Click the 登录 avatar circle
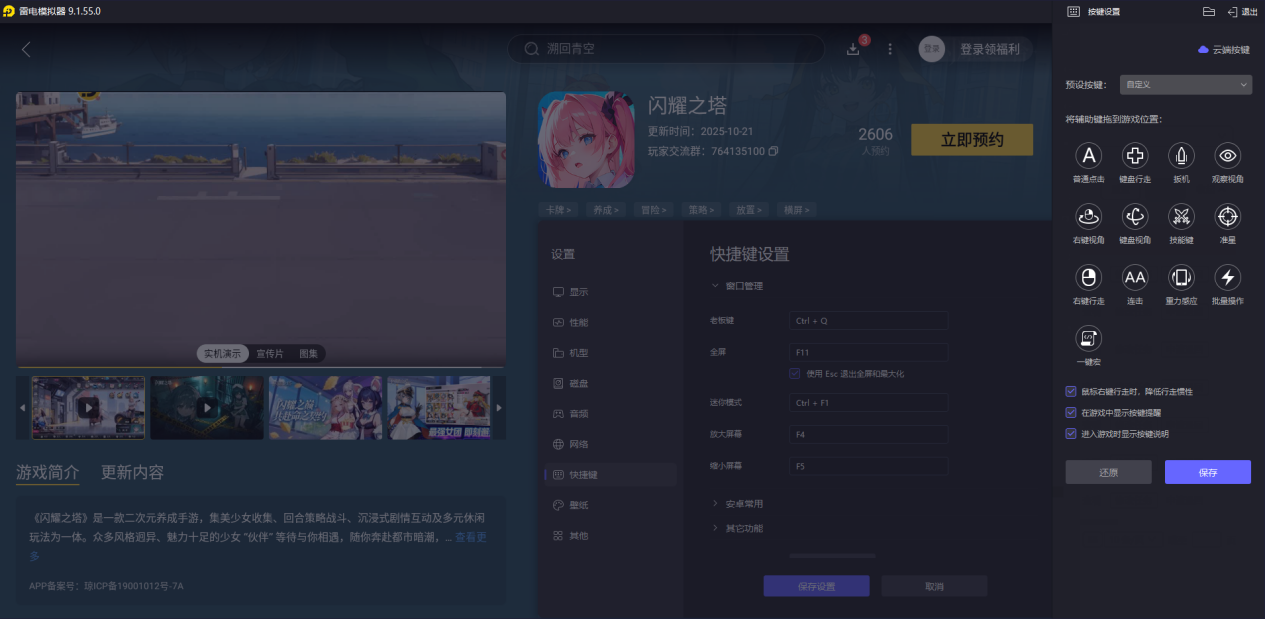1265x619 pixels. pyautogui.click(x=932, y=49)
